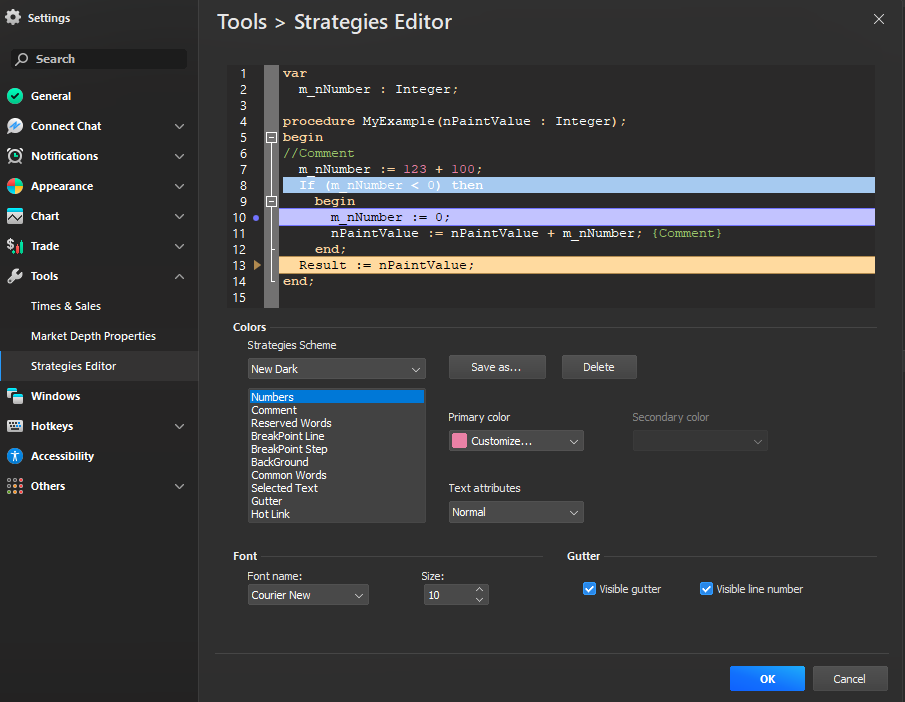This screenshot has height=702, width=905.
Task: Click the pink Primary color swatch
Action: click(x=460, y=441)
